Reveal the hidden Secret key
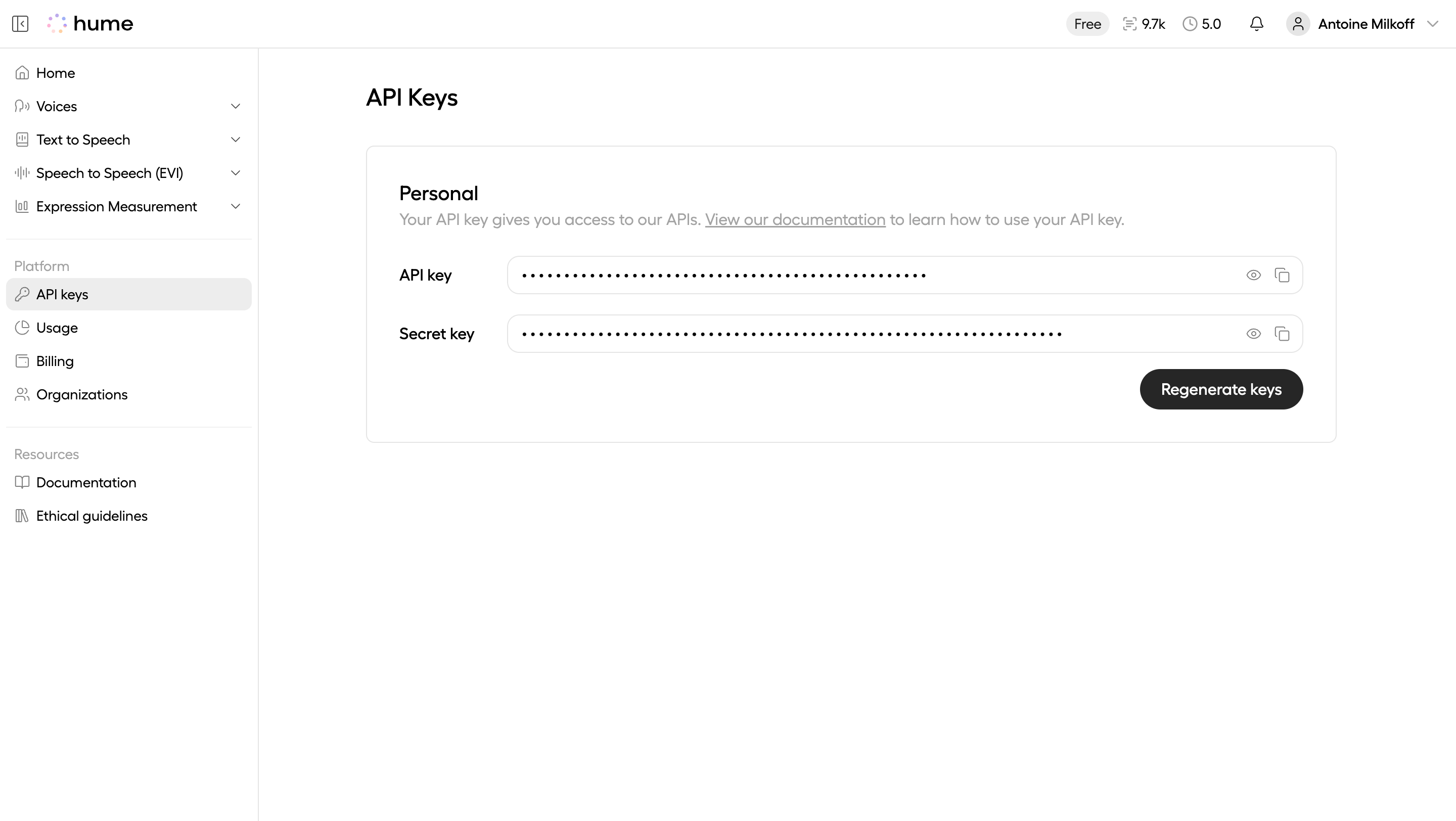Screen dimensions: 1456x821 tap(1254, 333)
